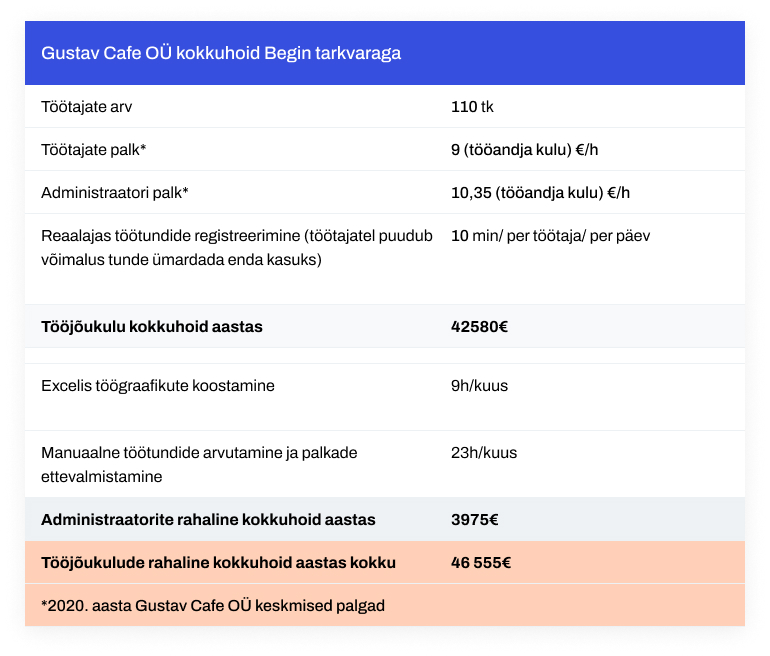The width and height of the screenshot is (770, 656).
Task: Click the '10,35 (tööandja kulu) €/h' value
Action: (x=540, y=192)
